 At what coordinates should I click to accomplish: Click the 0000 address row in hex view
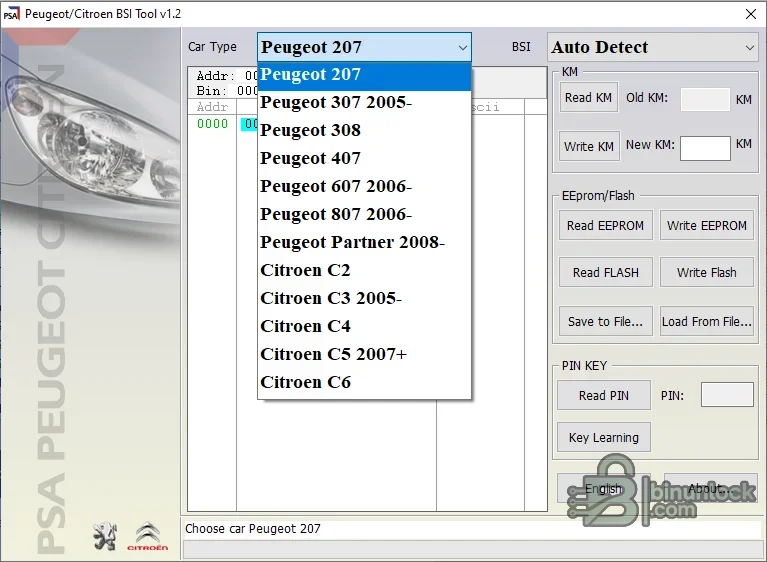212,124
